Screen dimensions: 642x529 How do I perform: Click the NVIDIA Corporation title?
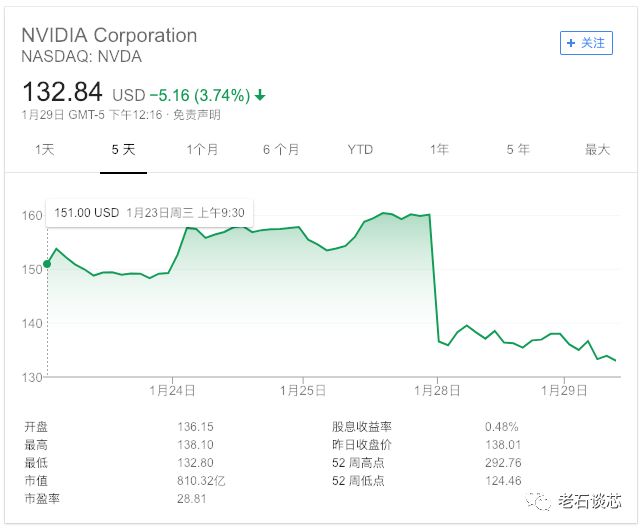tap(109, 35)
